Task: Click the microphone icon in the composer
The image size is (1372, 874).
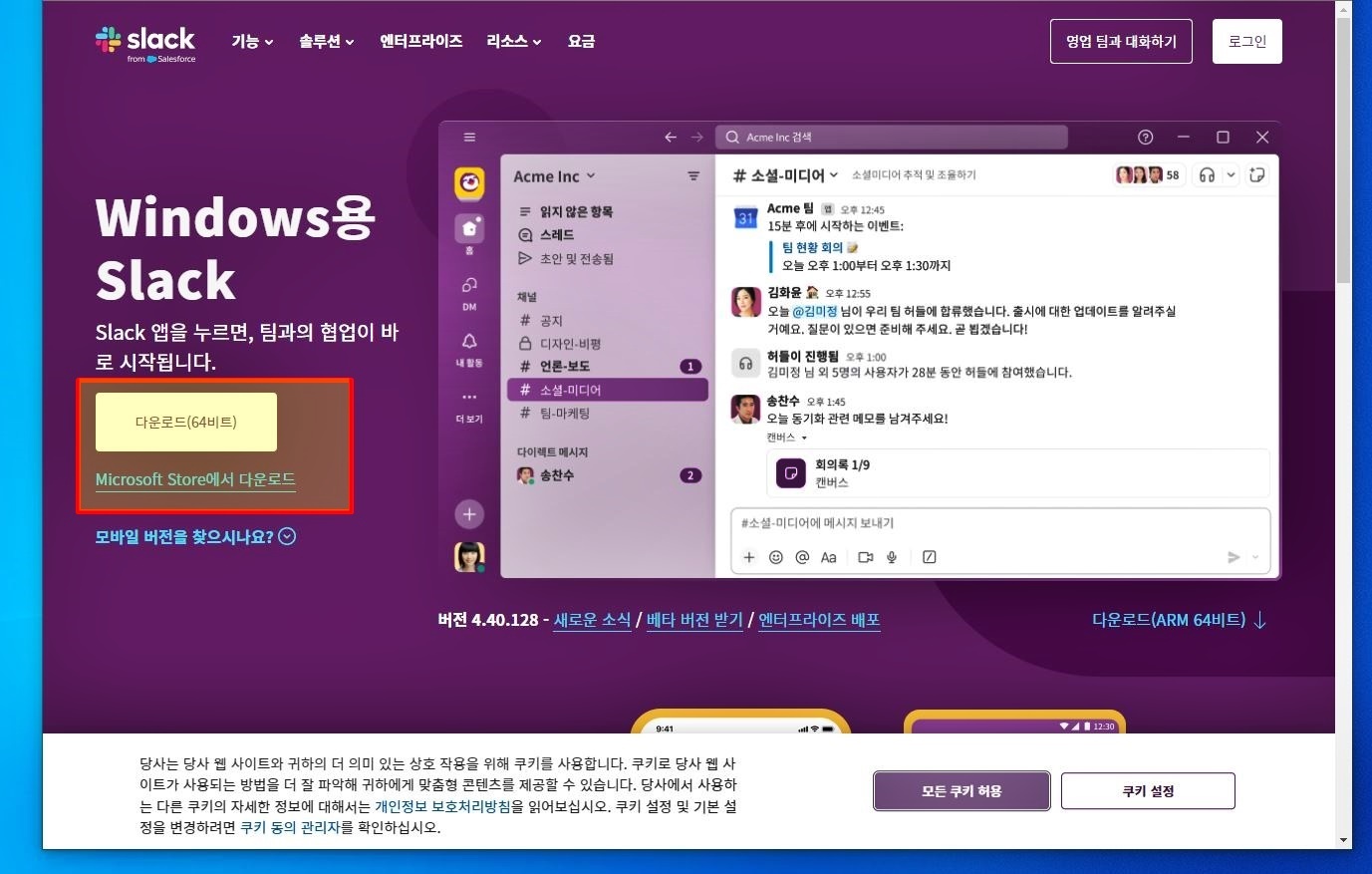Action: pyautogui.click(x=892, y=557)
